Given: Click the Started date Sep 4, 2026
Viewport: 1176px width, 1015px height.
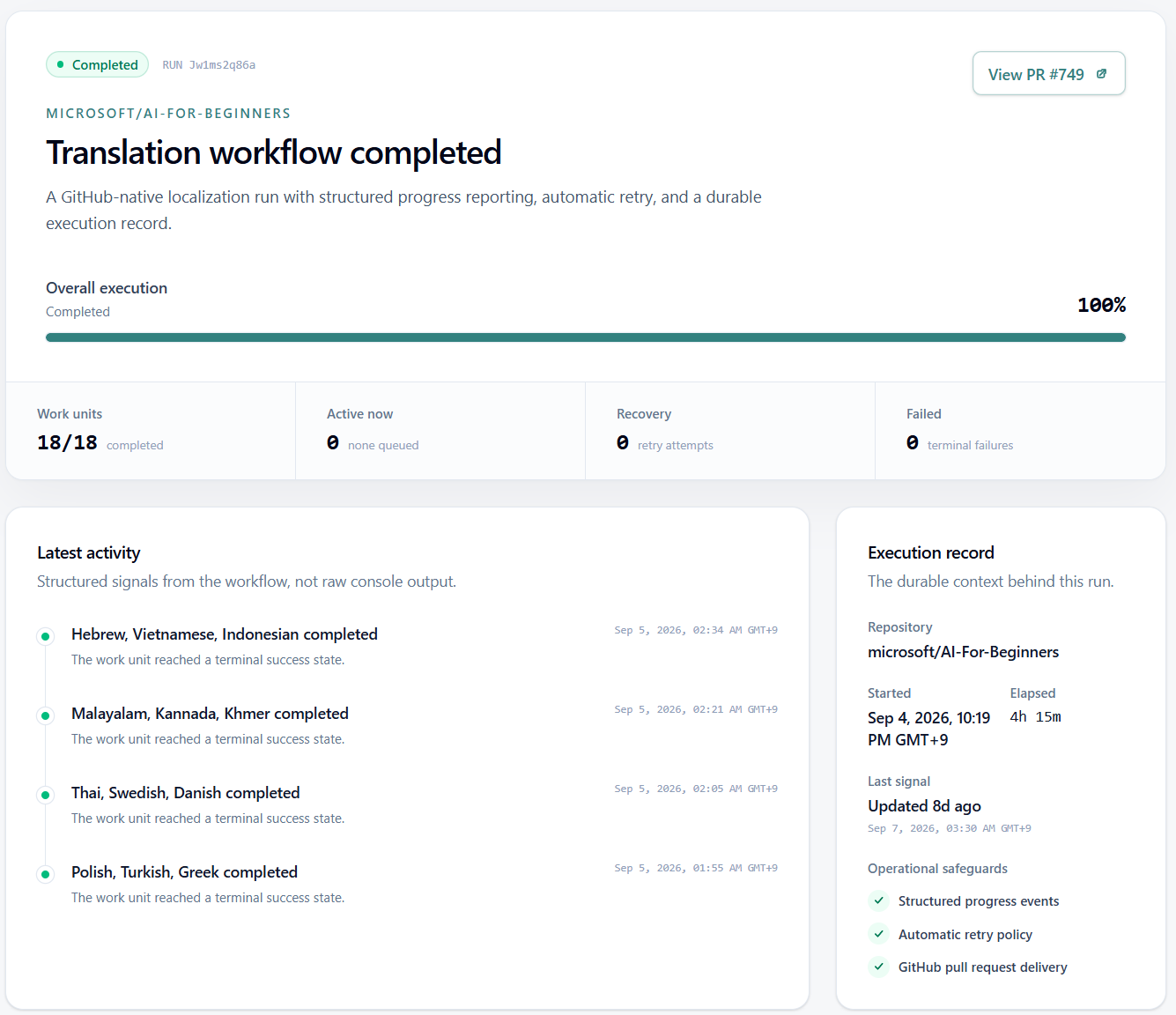Looking at the screenshot, I should [929, 729].
